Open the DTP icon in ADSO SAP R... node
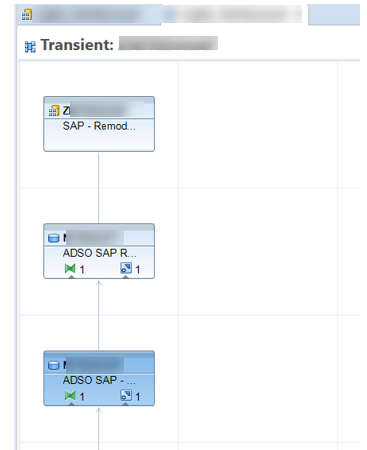Viewport: 367px width, 450px height. (126, 268)
